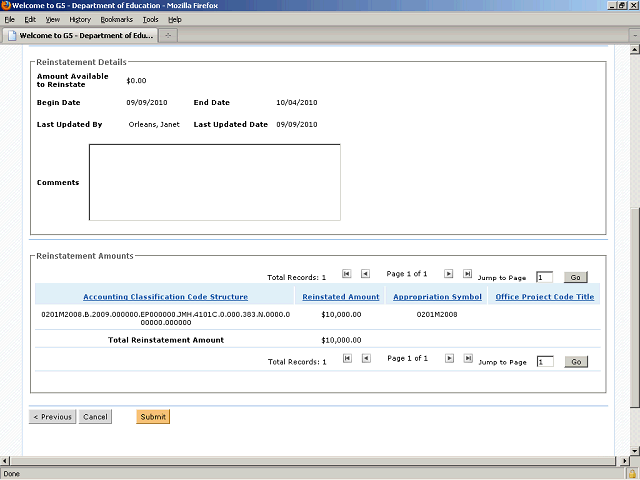Click the reinstated amount $10,000.00 row cell
This screenshot has height=480, width=640.
pyautogui.click(x=341, y=314)
